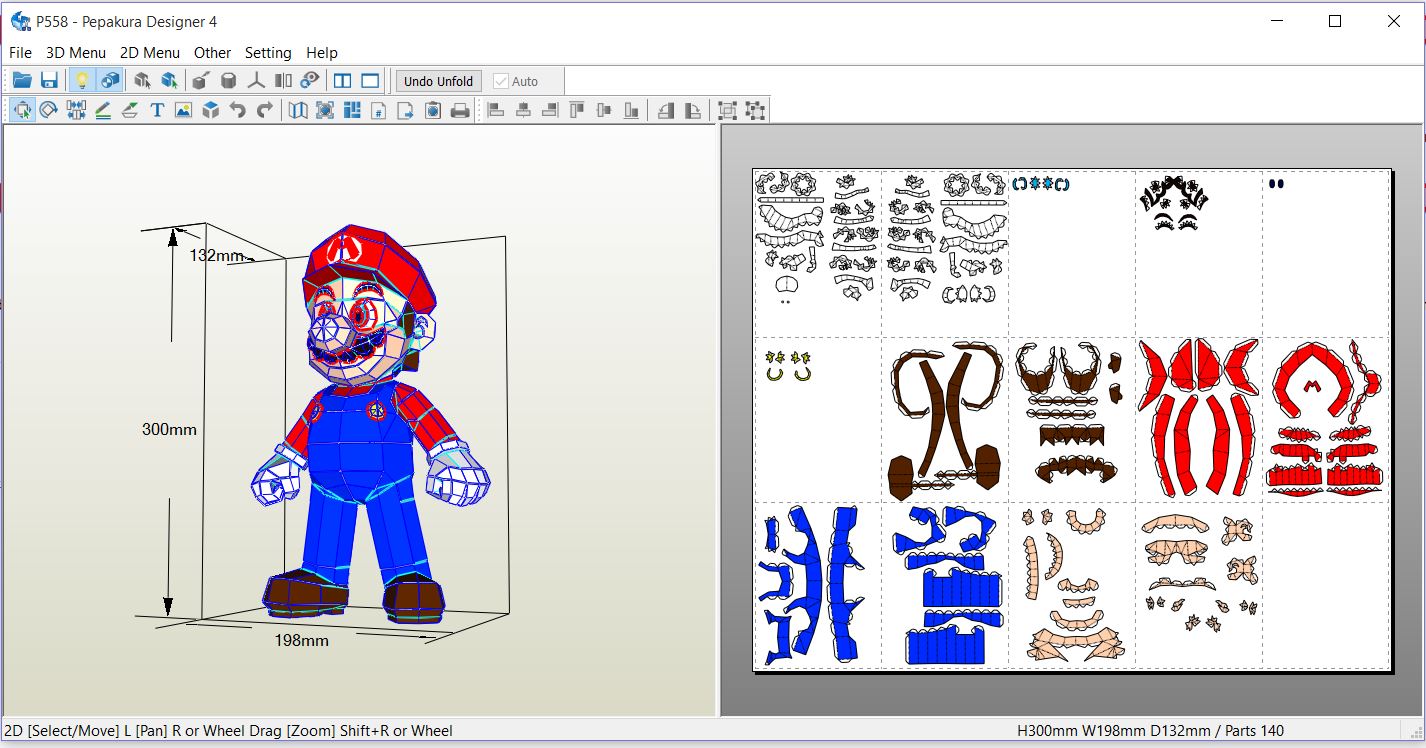The width and height of the screenshot is (1426, 748).
Task: Select the Save icon in the toolbar
Action: tap(49, 80)
